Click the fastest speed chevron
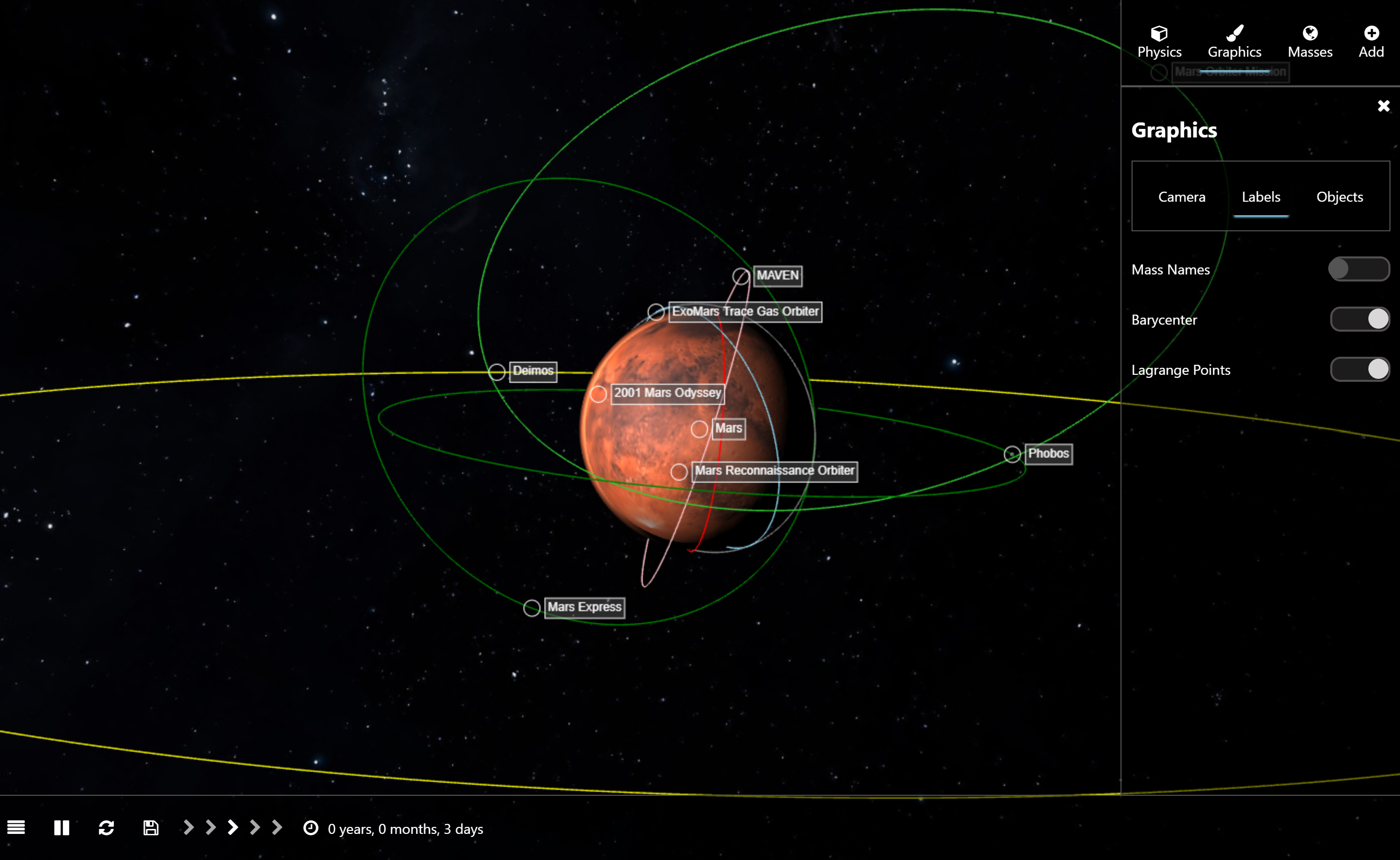 click(276, 828)
